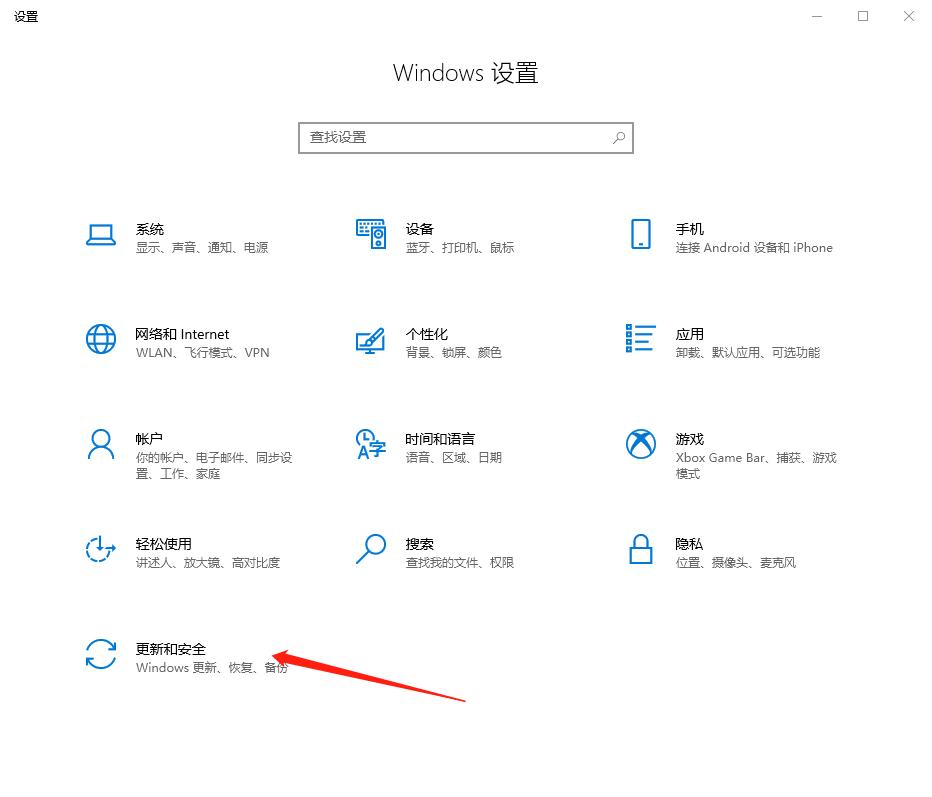Click inside the 查找设置 search field
Image resolution: width=932 pixels, height=797 pixels.
pos(450,137)
